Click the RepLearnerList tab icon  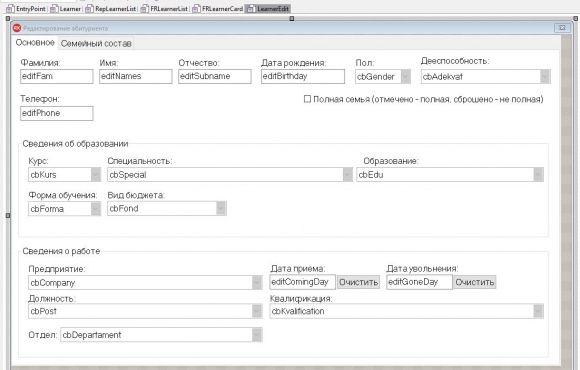(x=89, y=9)
